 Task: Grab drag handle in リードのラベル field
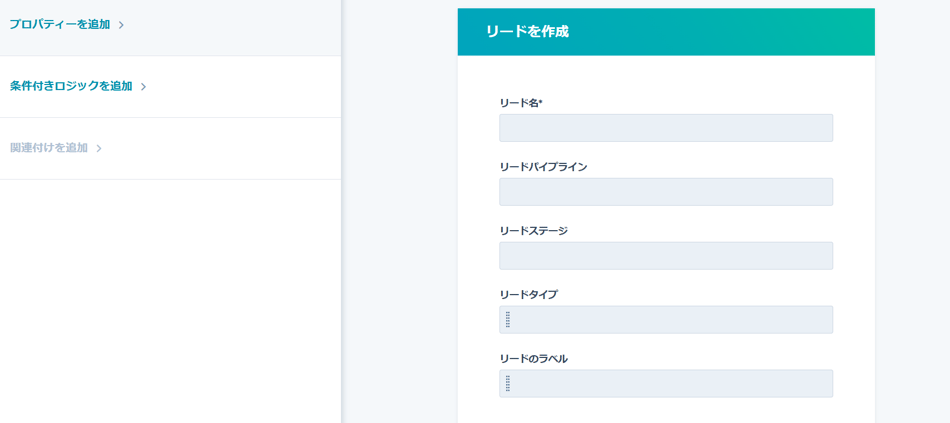[x=508, y=384]
